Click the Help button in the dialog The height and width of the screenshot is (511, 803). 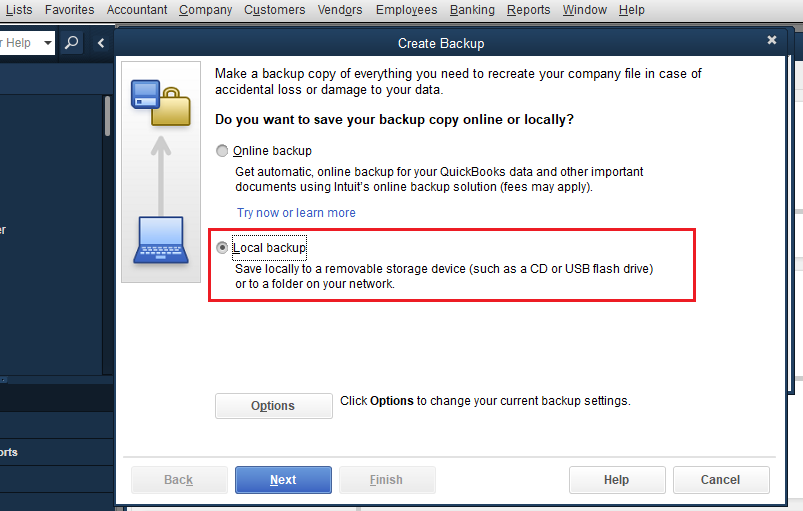pos(617,480)
